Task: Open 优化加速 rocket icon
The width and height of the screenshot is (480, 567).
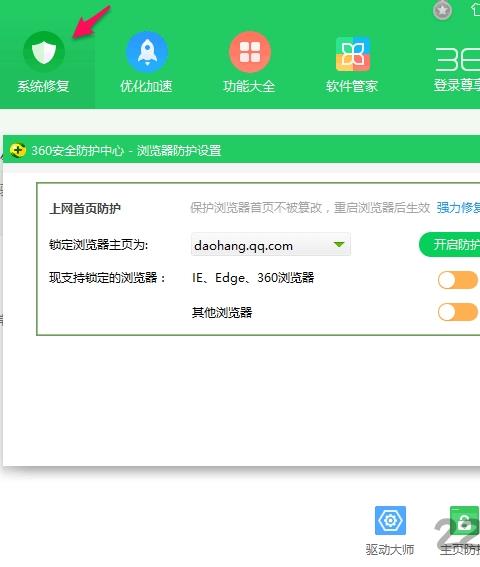Action: coord(146,52)
